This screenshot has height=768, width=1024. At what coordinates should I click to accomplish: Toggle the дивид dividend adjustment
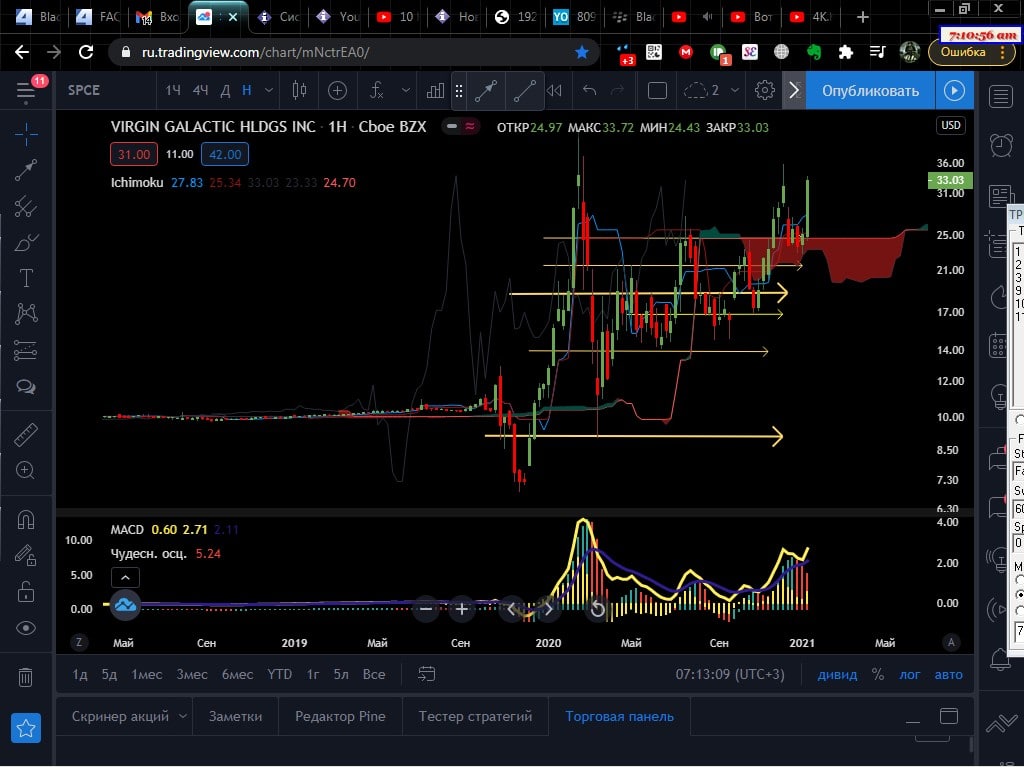[x=837, y=675]
